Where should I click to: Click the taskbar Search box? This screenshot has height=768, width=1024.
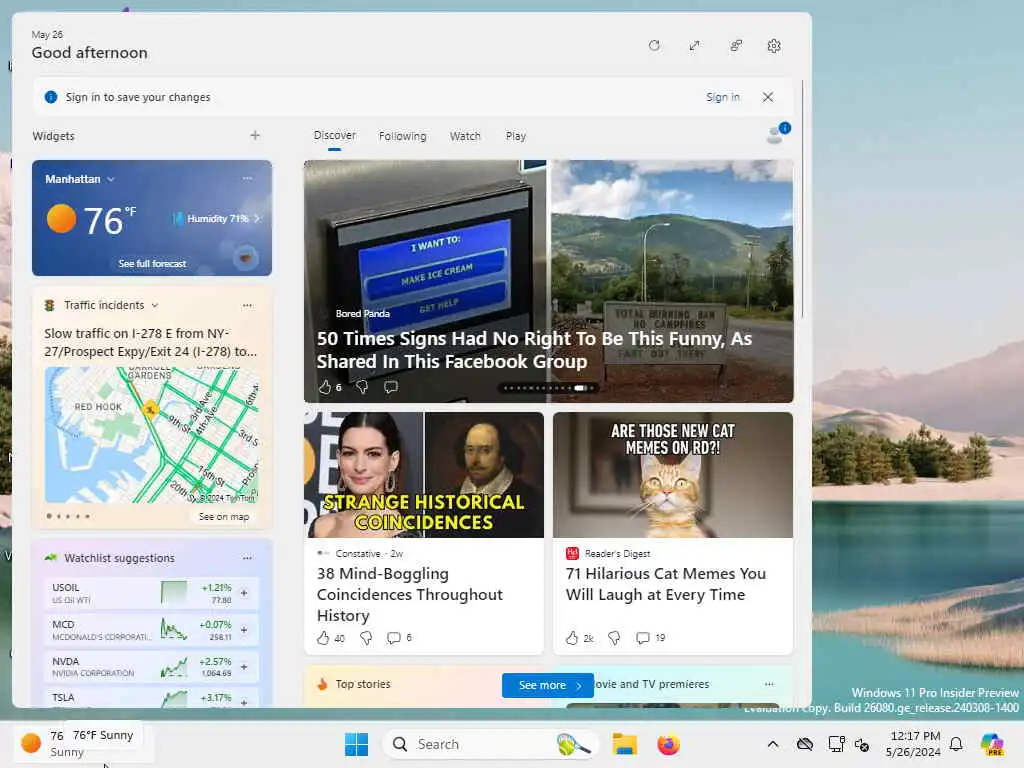(490, 744)
